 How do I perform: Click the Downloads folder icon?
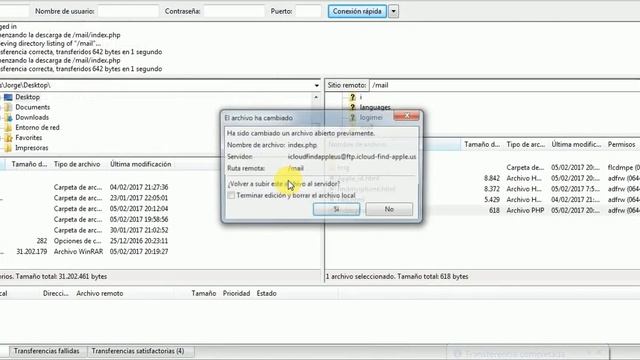click(x=8, y=118)
